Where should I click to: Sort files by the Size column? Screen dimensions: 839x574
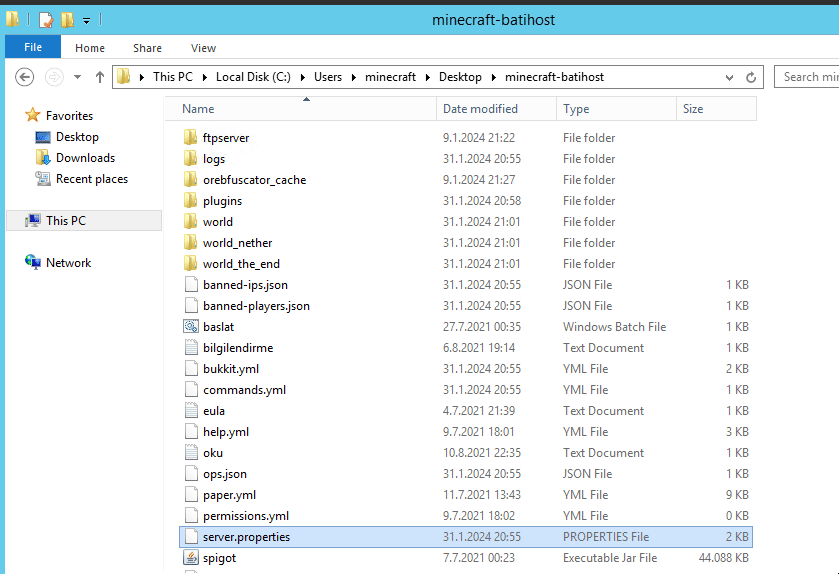pyautogui.click(x=693, y=109)
